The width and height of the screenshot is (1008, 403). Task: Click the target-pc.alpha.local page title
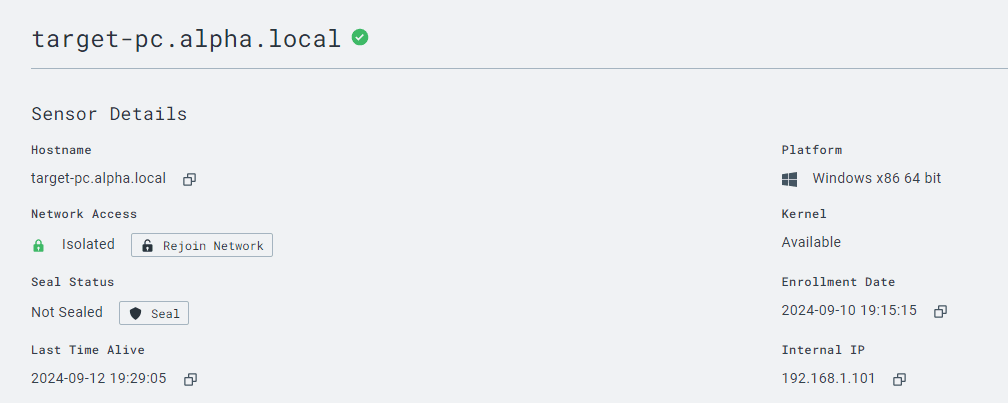[x=187, y=39]
